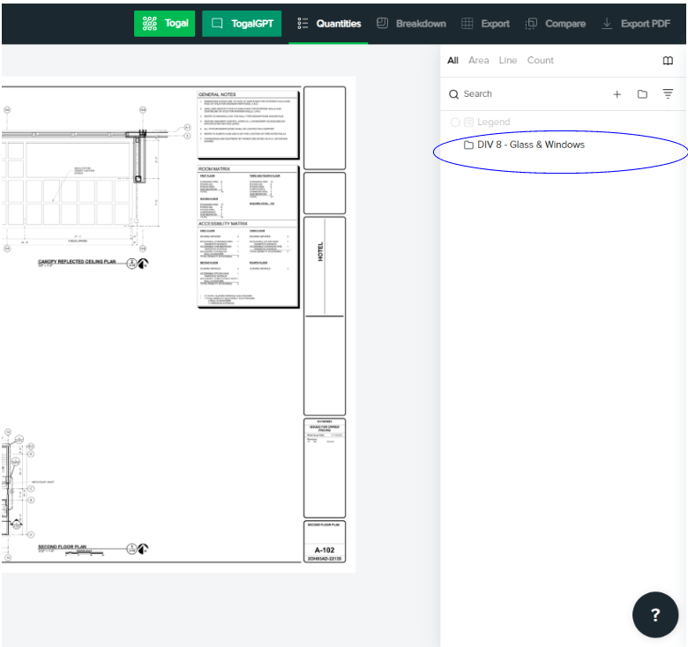The image size is (688, 647).
Task: Switch to the Quantities tab
Action: (x=329, y=23)
